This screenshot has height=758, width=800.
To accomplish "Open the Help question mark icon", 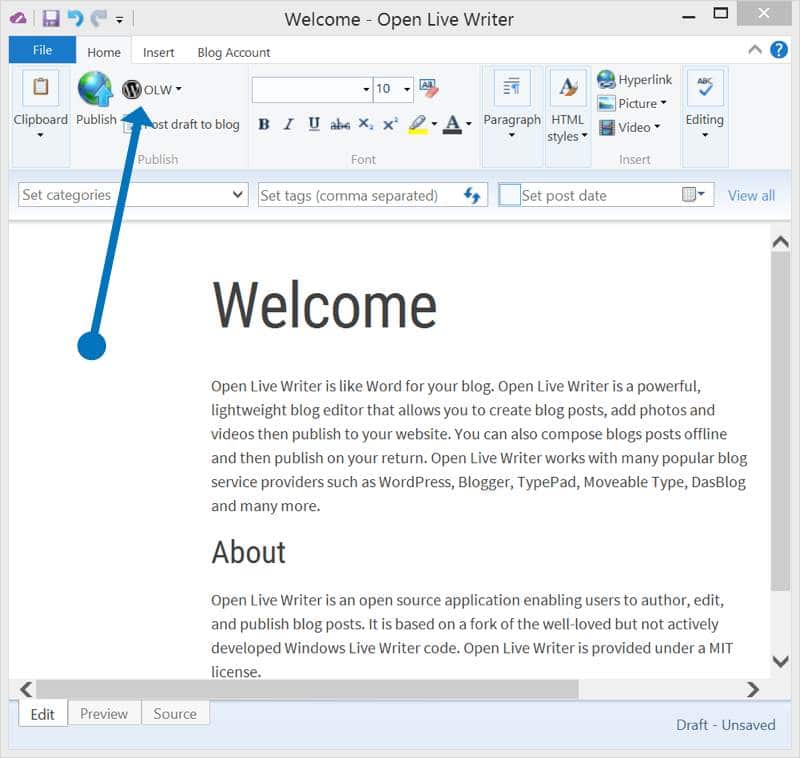I will pos(778,49).
